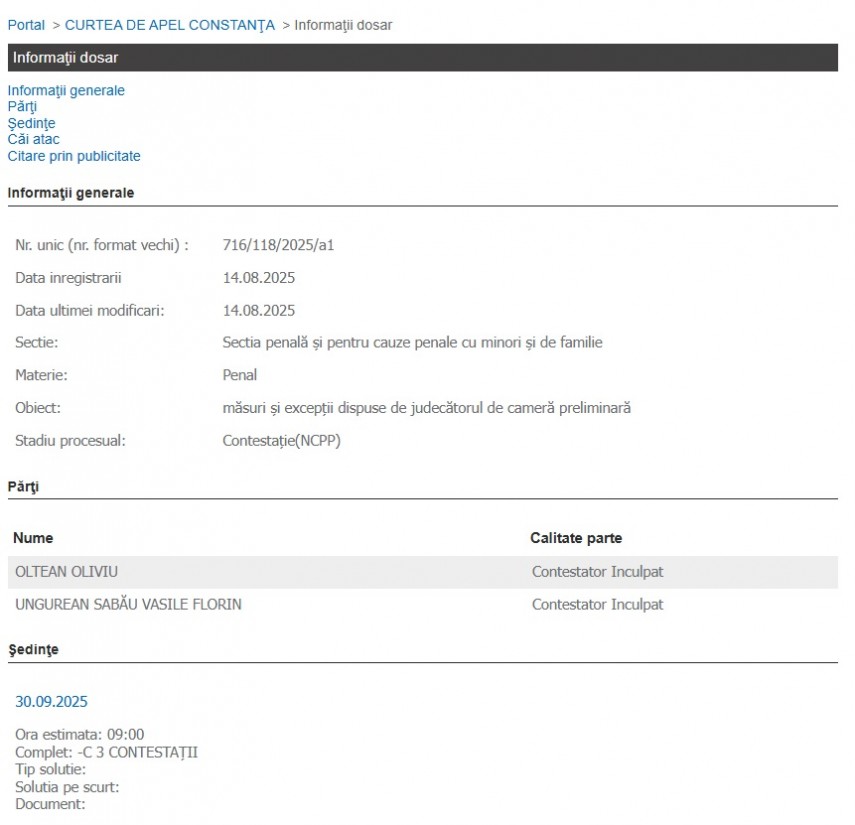Viewport: 855px width, 825px height.
Task: Click Contestator Inculpat for OLTEAN OLIVIU
Action: [598, 572]
